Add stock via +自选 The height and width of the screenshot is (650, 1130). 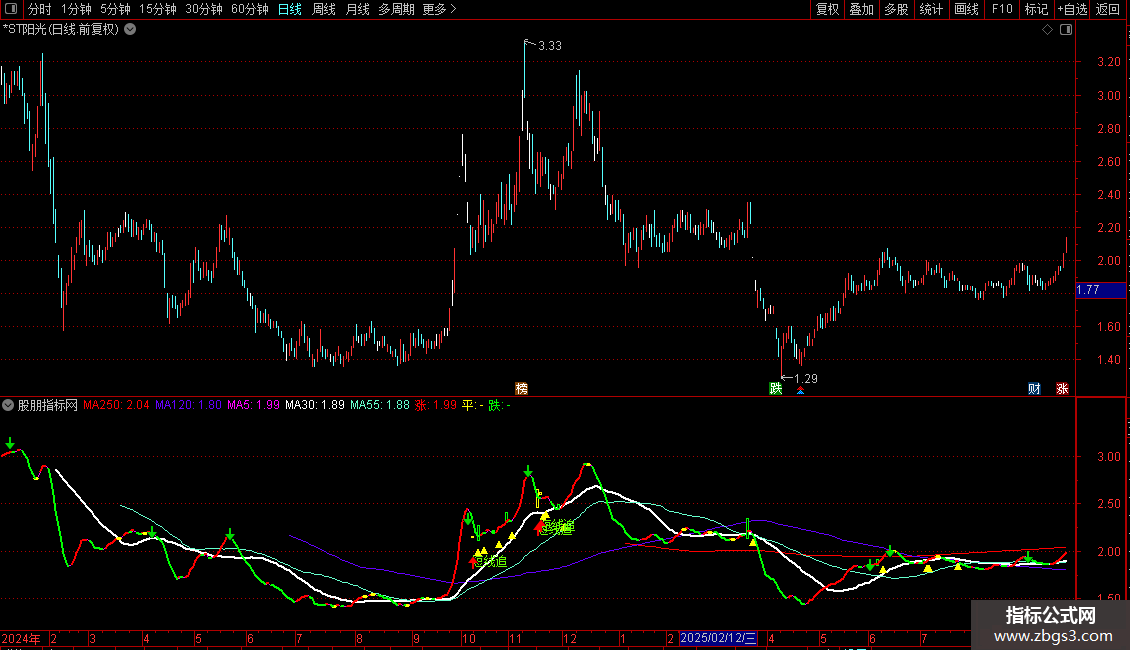pyautogui.click(x=1072, y=9)
